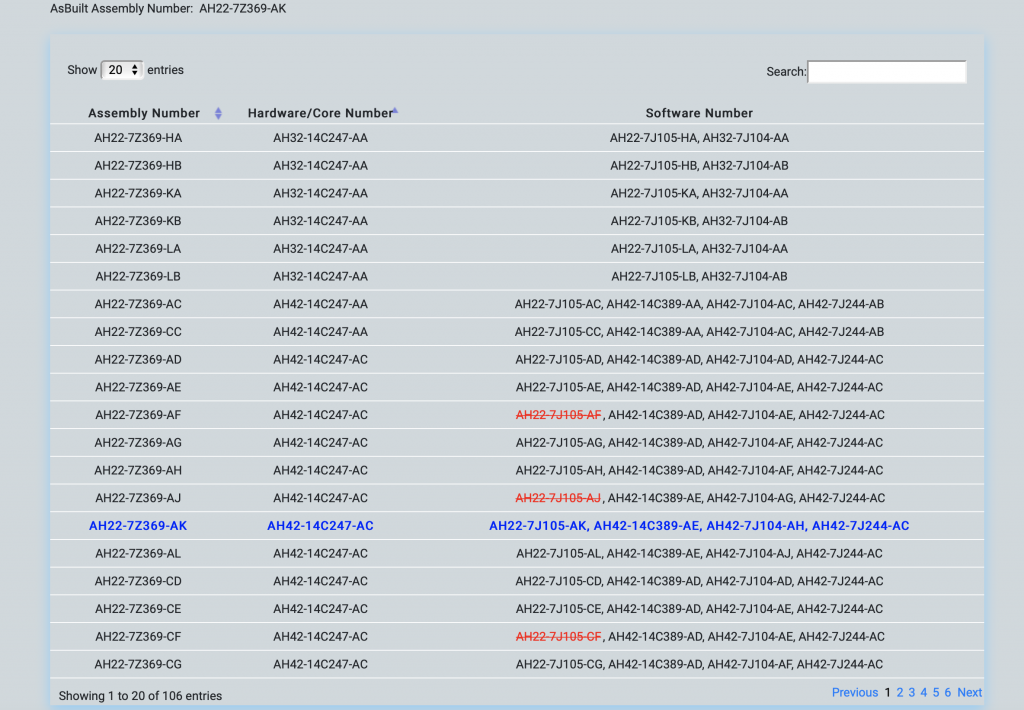Select assembly AH22-7Z369-AG cell
This screenshot has height=710, width=1024.
click(138, 443)
